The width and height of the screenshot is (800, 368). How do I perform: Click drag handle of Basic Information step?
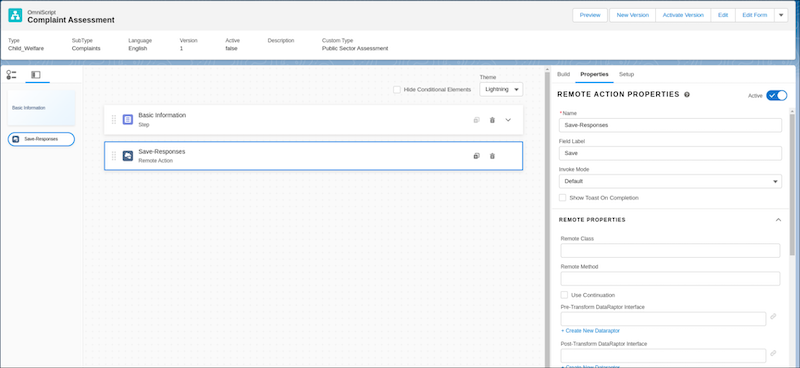pos(114,119)
